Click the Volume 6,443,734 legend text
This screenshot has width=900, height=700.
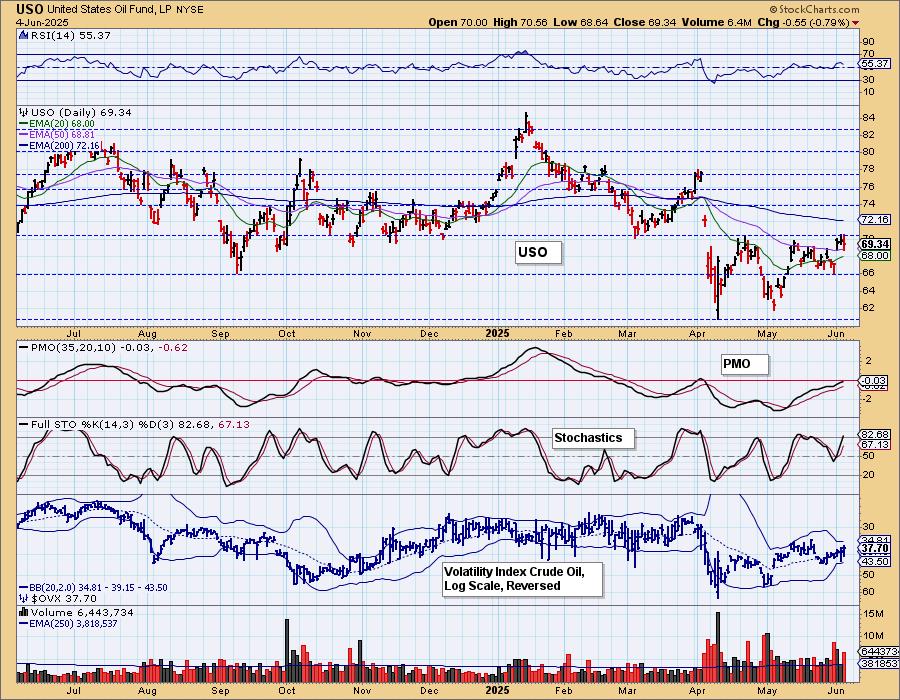point(82,612)
